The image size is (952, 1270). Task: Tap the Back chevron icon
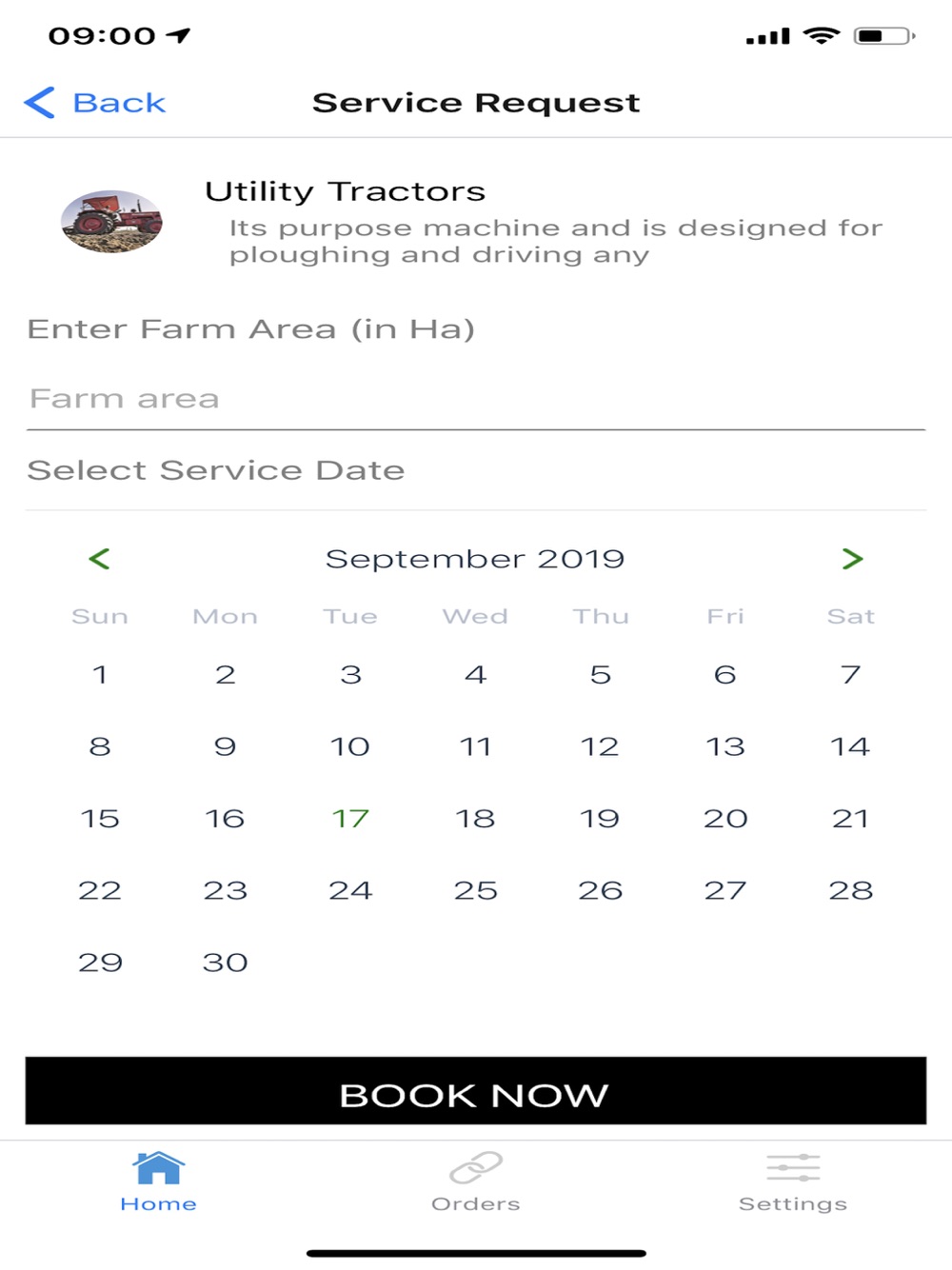(39, 102)
